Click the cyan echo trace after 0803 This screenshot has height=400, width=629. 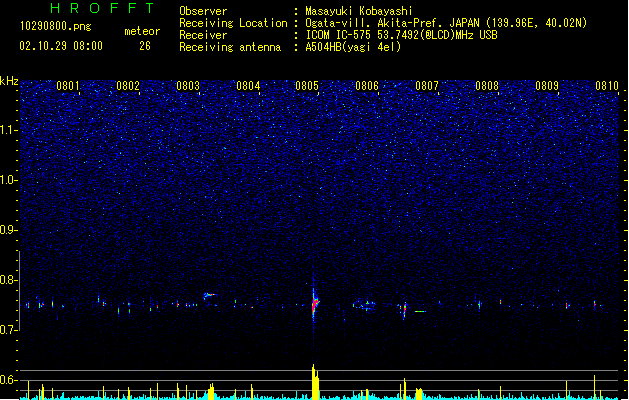click(x=209, y=296)
